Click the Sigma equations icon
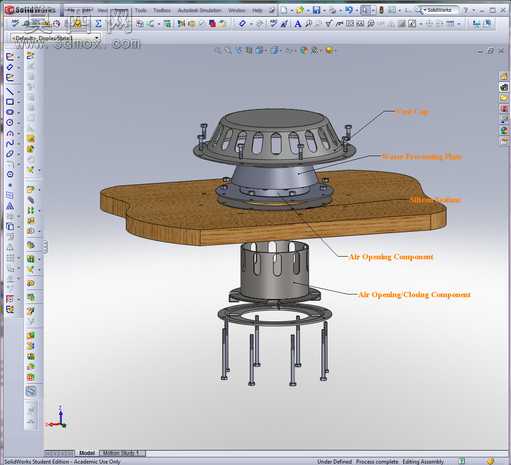Screen dimensions: 511x465 98,24
